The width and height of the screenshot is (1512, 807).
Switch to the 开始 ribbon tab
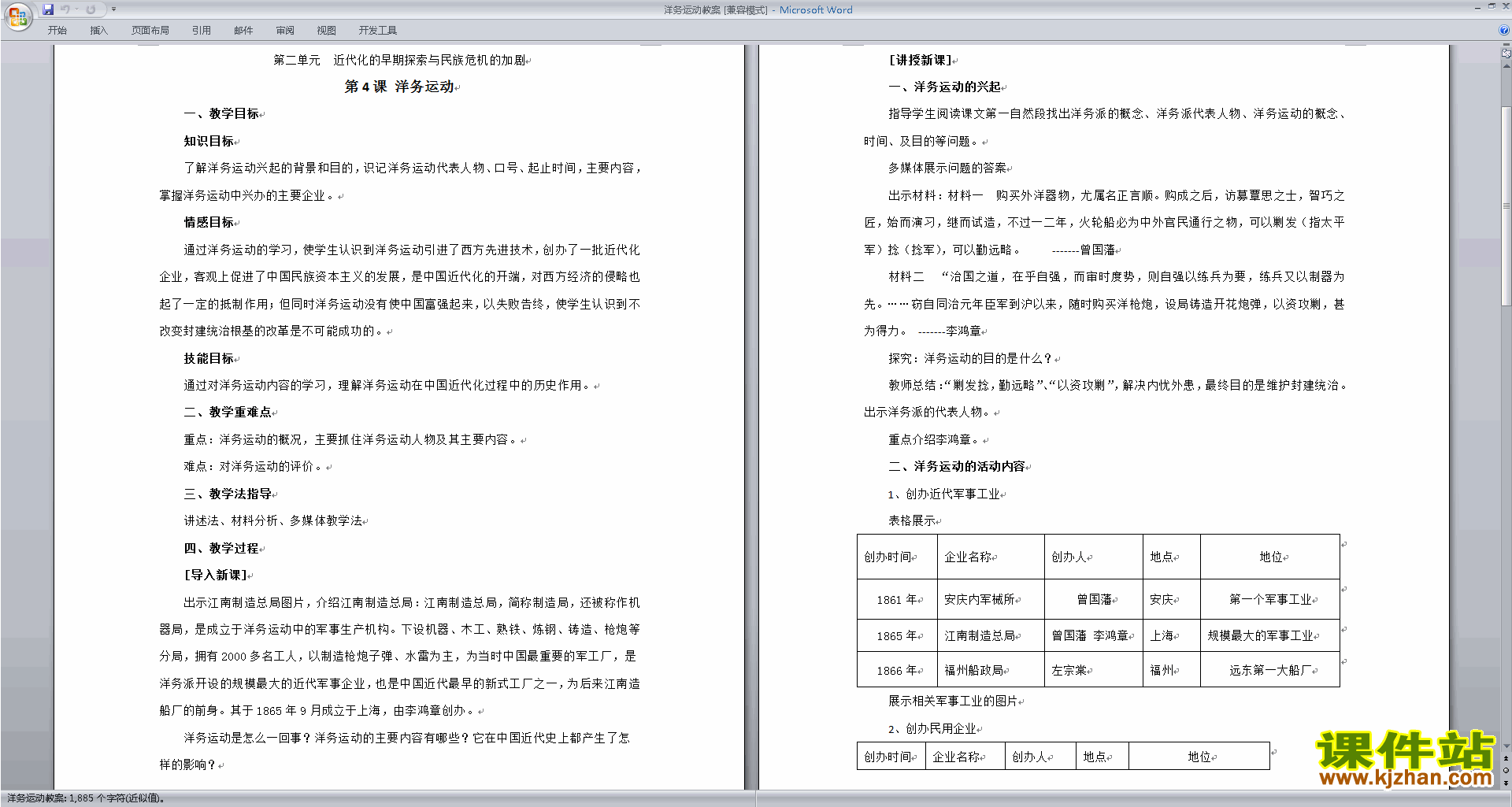point(57,30)
